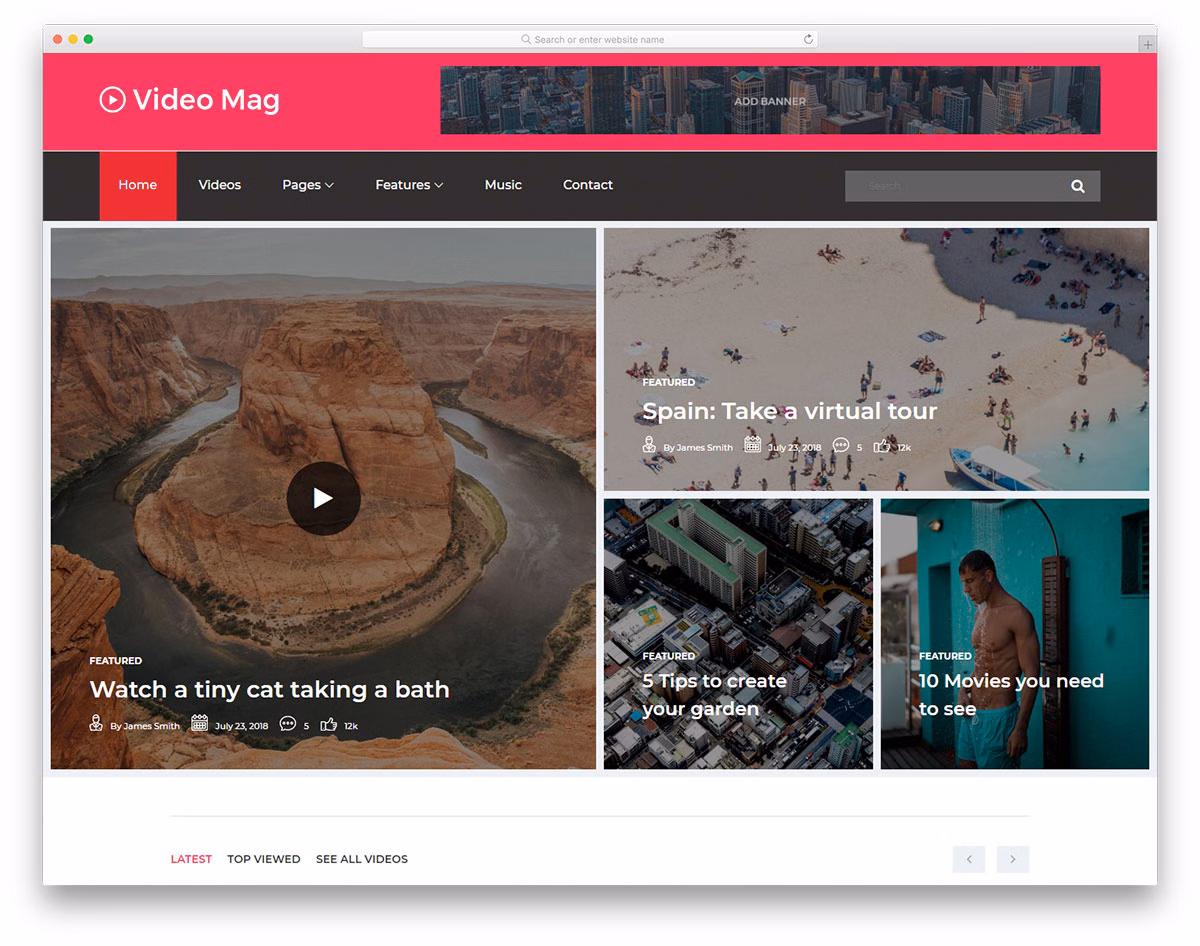Click the comment bubble on Spain post
The width and height of the screenshot is (1200, 946).
point(840,446)
